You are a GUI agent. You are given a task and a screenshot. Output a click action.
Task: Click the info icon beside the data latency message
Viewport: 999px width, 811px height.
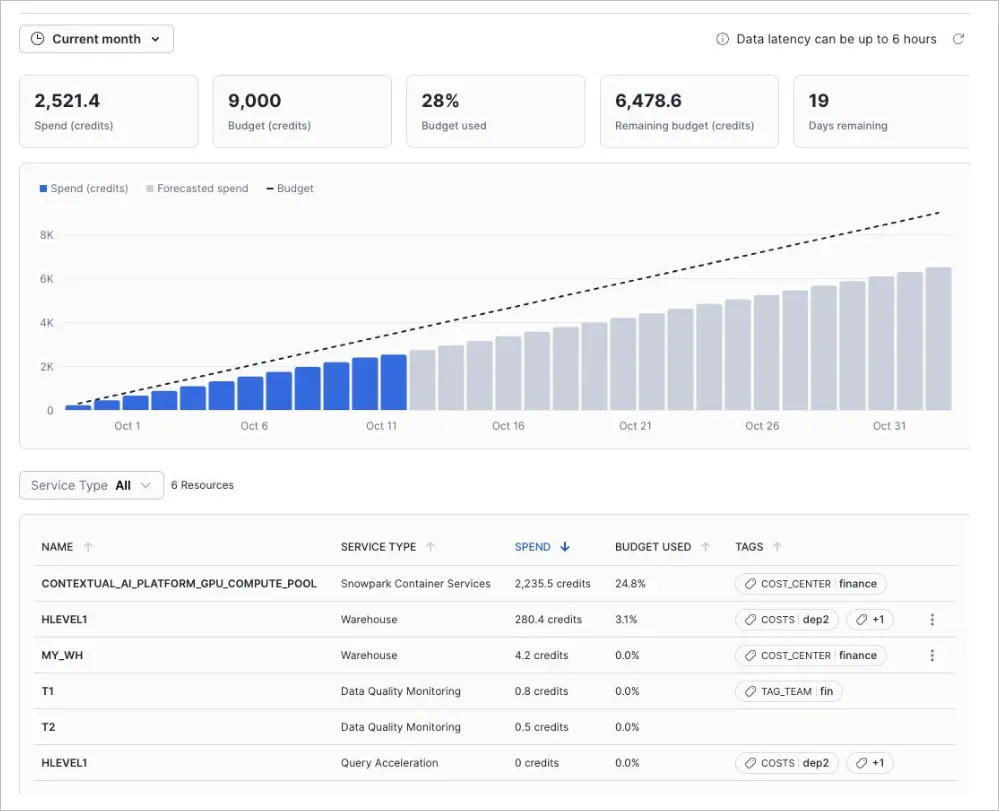[x=723, y=39]
